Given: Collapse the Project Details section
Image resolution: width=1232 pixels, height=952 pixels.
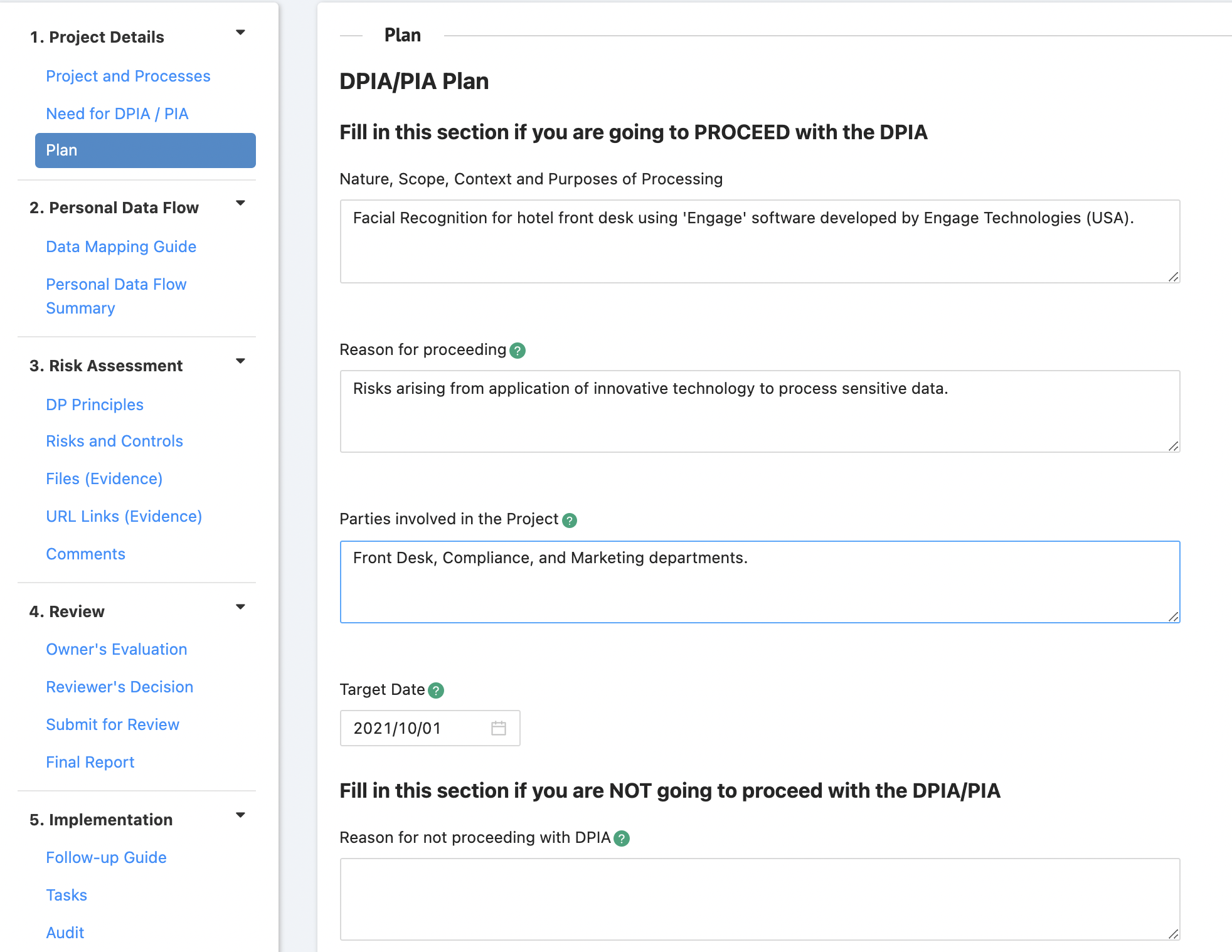Looking at the screenshot, I should click(x=240, y=33).
